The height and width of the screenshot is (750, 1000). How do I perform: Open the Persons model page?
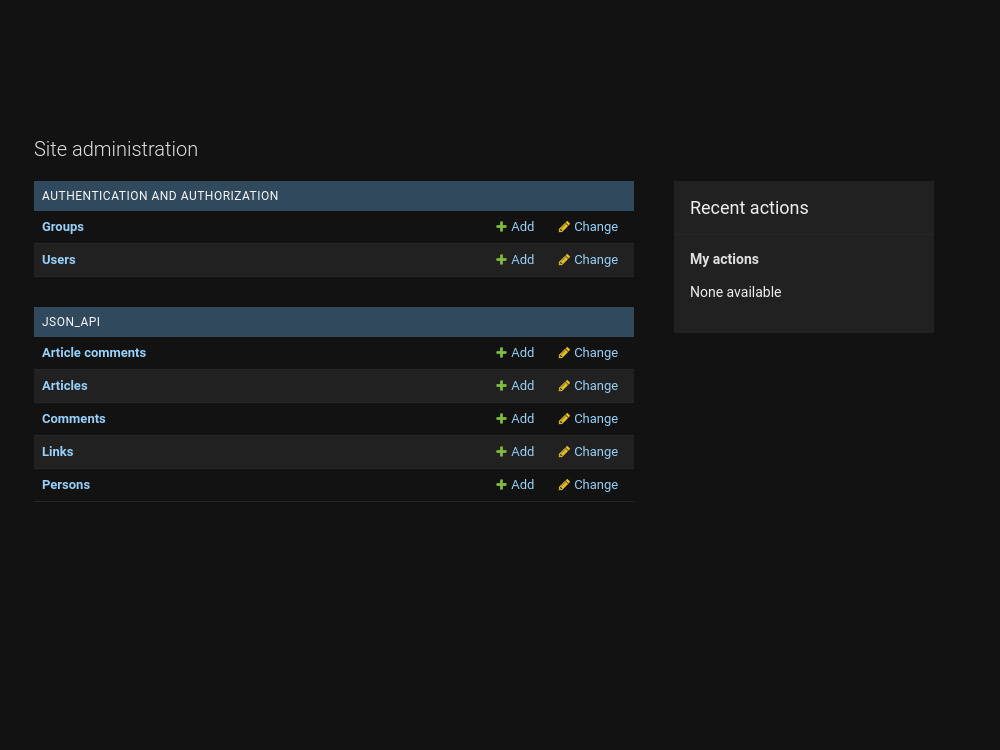pos(66,484)
